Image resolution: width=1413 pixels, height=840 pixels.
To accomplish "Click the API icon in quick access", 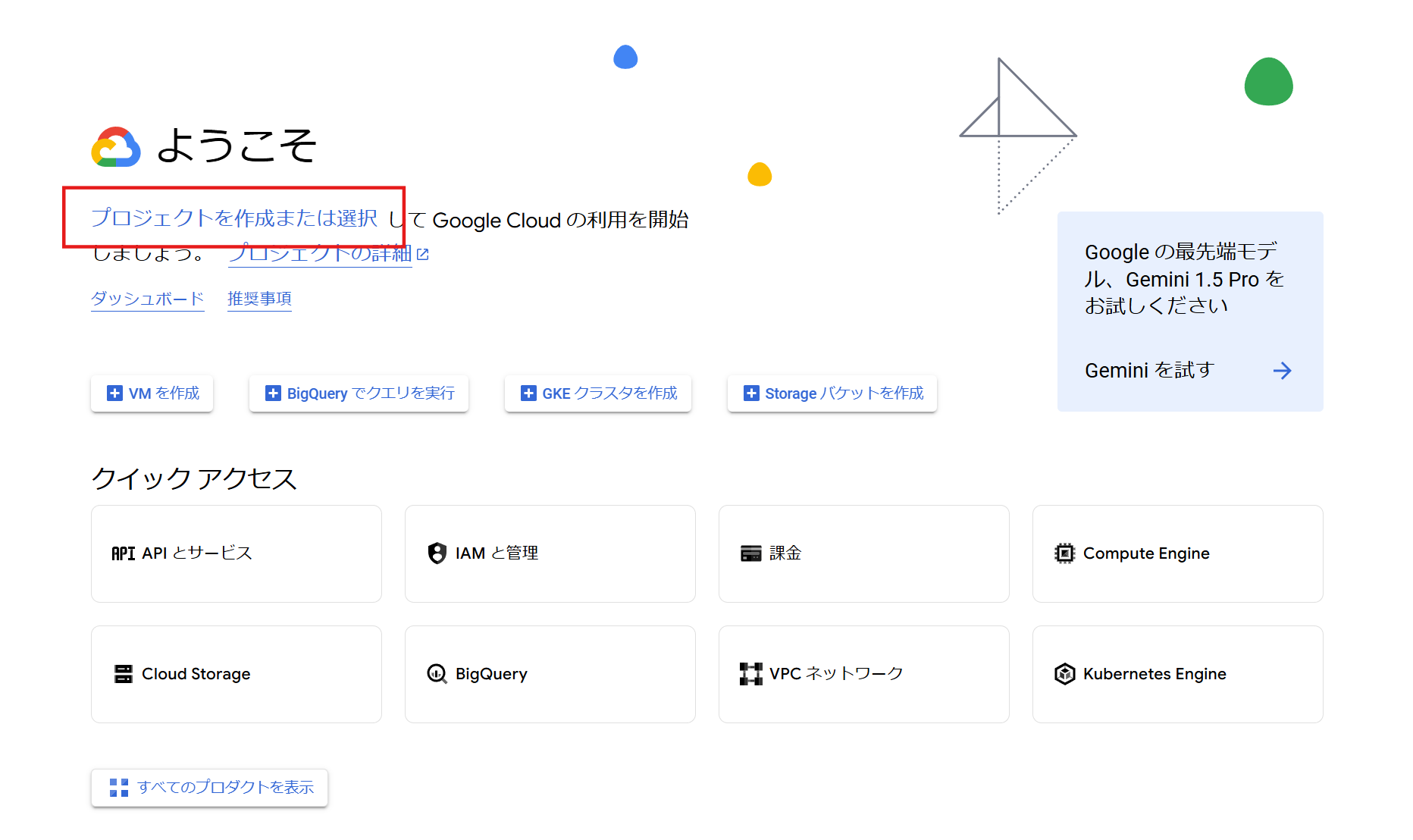I will pos(124,554).
